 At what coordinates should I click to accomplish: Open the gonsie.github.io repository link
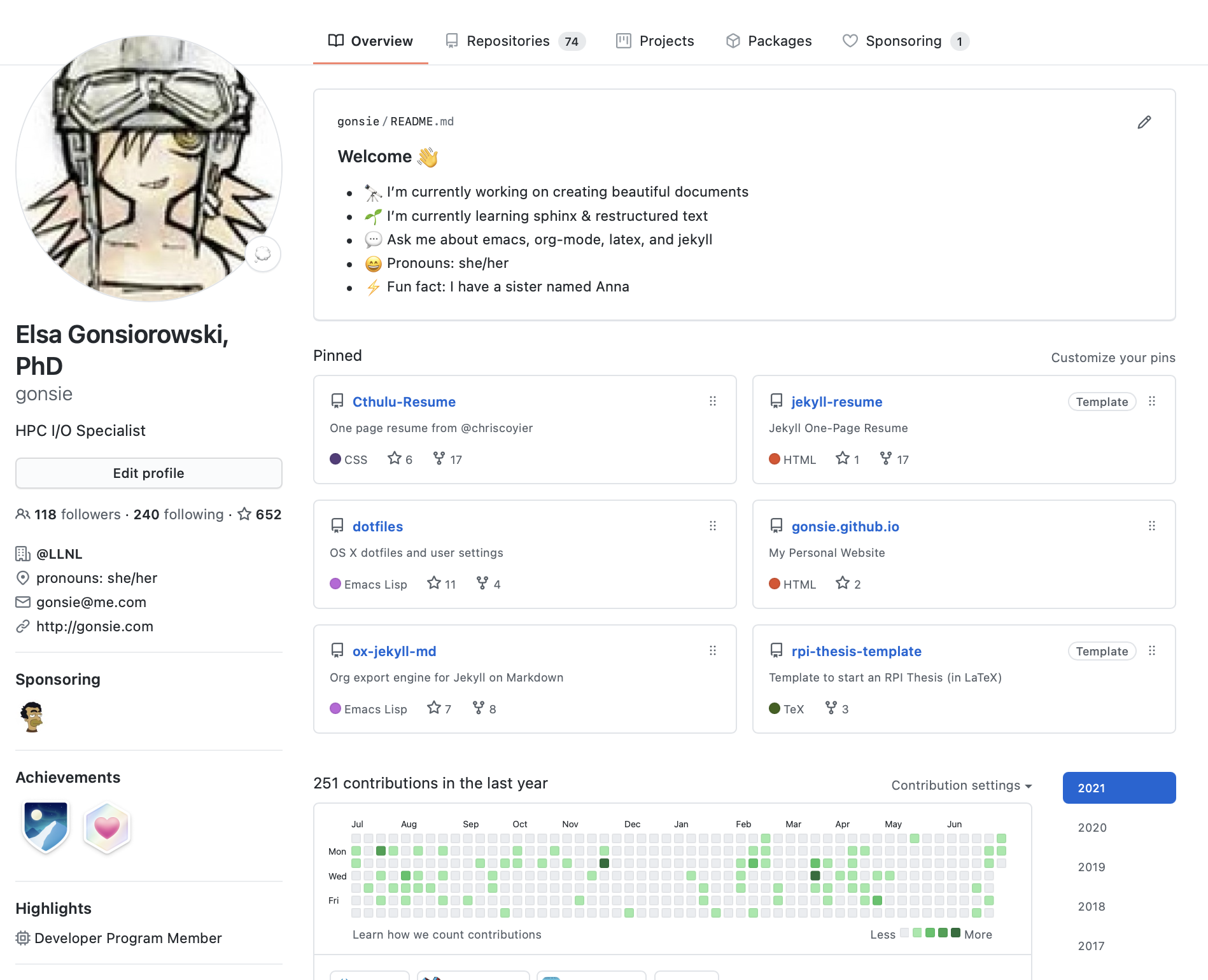845,526
